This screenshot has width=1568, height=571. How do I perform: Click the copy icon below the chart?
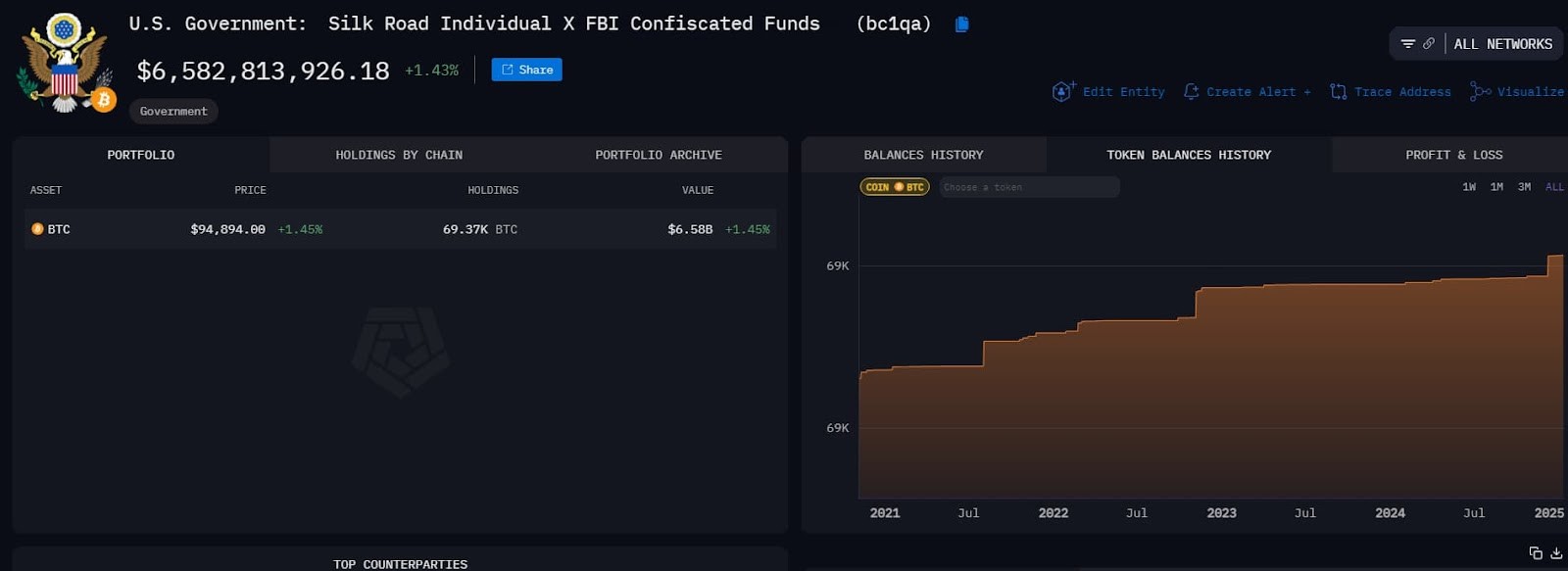[1535, 553]
